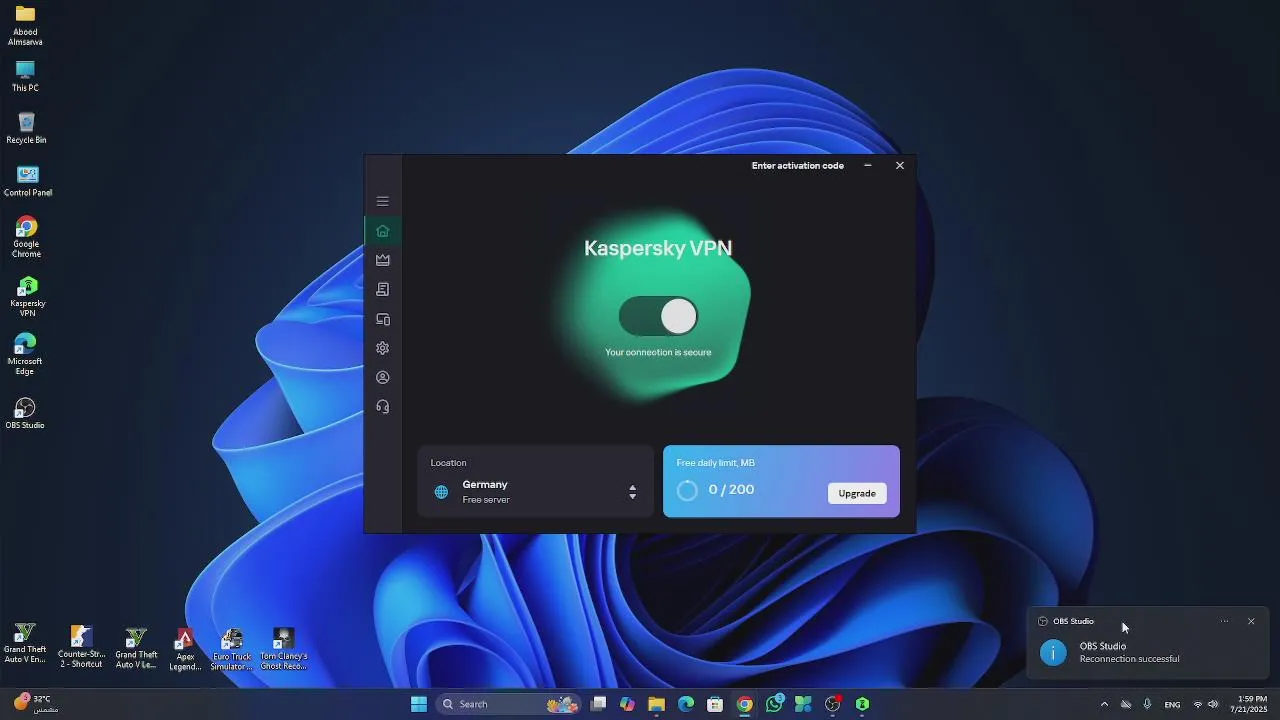Open the Windows Start menu

click(x=419, y=704)
